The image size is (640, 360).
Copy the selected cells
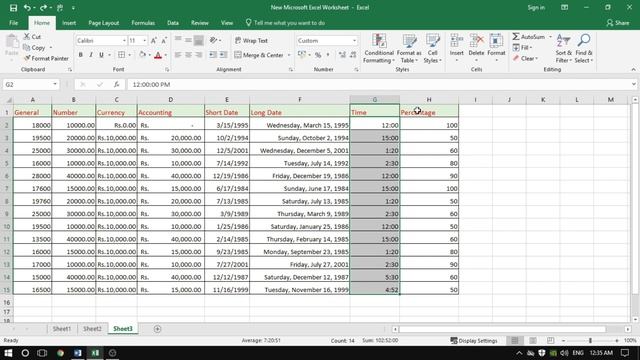pyautogui.click(x=34, y=48)
